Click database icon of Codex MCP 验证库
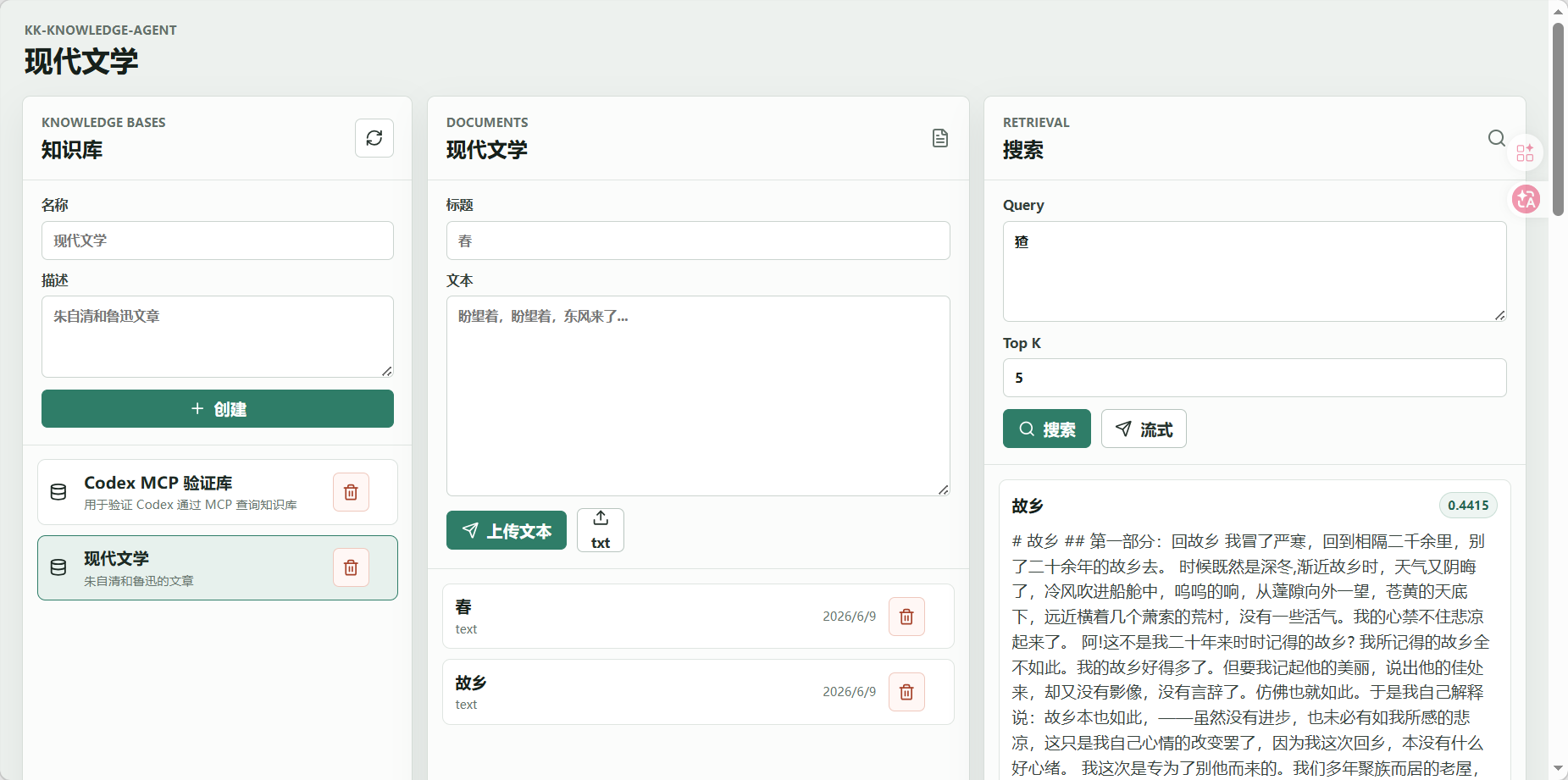This screenshot has width=1568, height=780. (58, 492)
